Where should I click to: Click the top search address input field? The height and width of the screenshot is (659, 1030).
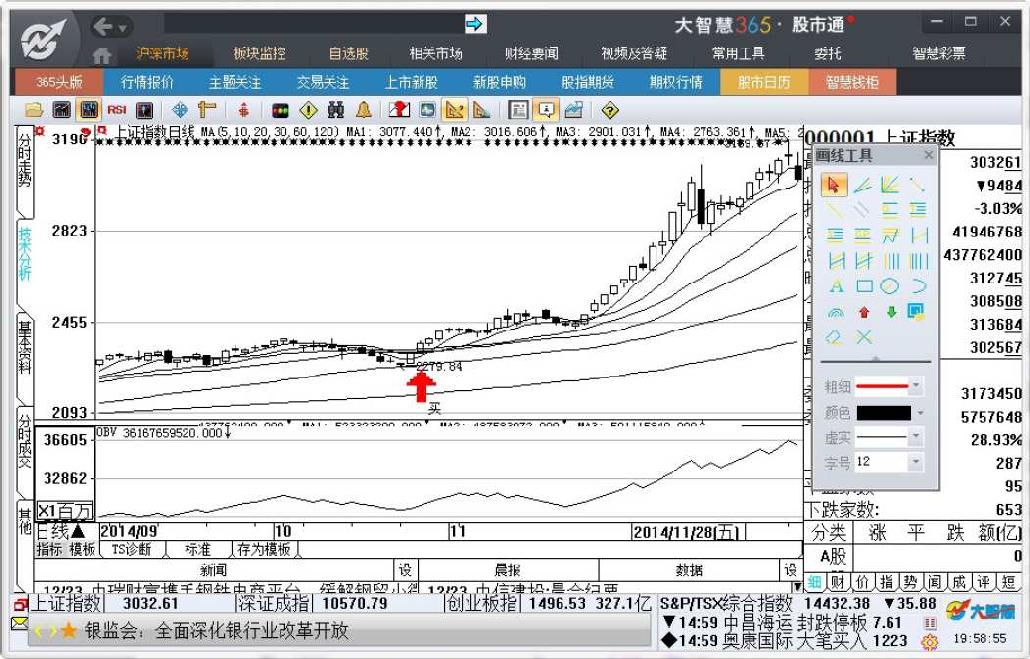pyautogui.click(x=313, y=24)
